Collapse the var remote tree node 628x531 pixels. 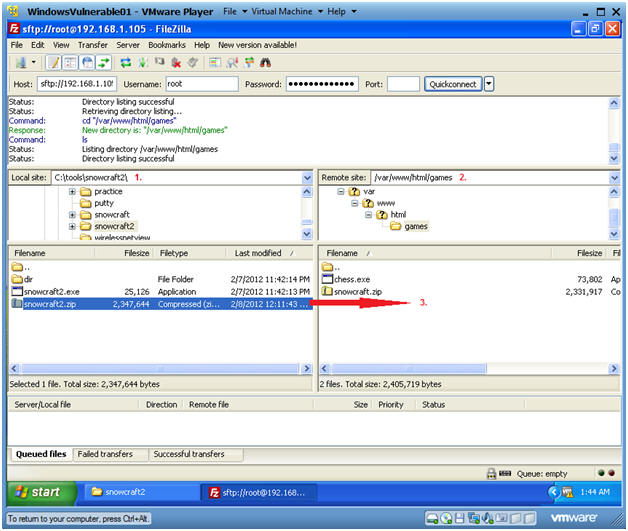pos(340,191)
